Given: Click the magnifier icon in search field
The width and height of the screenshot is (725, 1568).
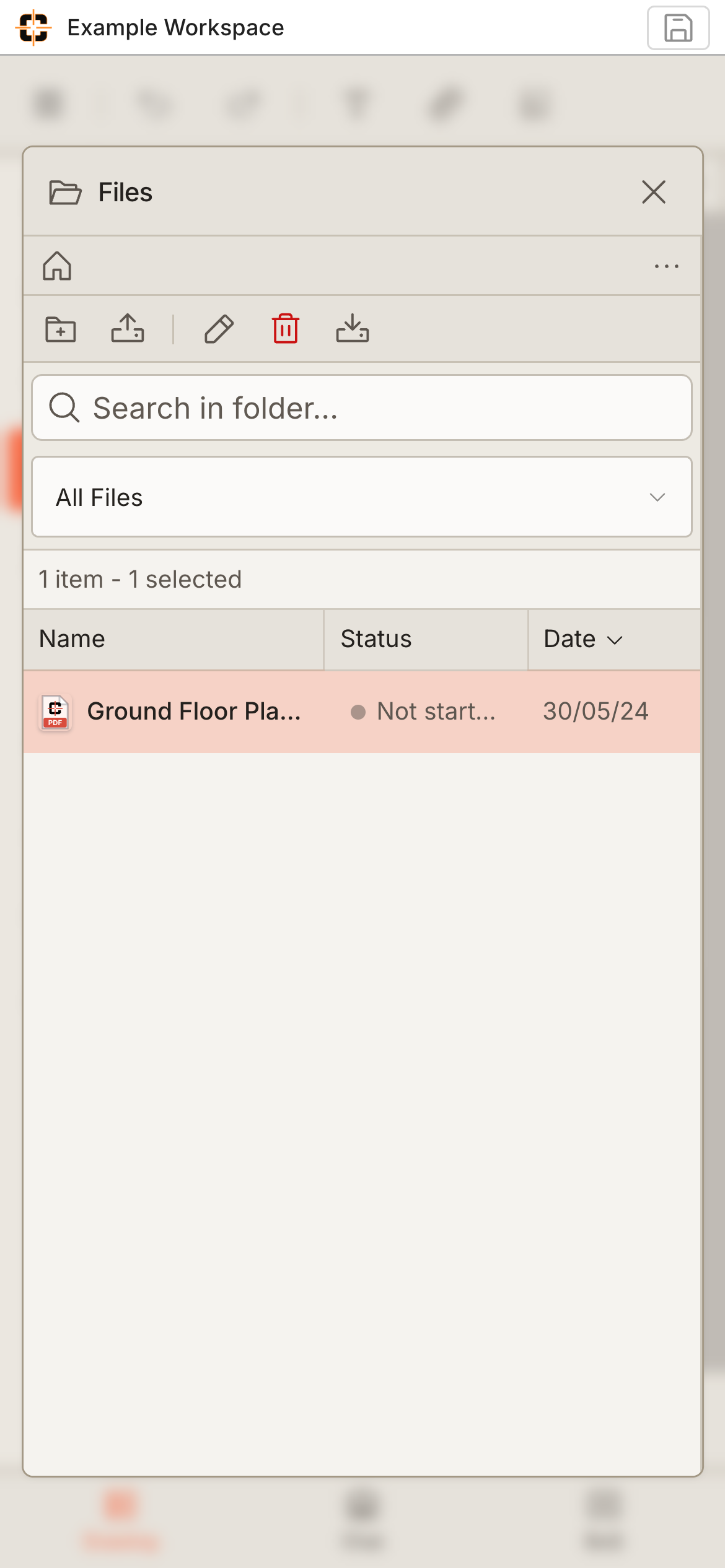Looking at the screenshot, I should point(64,407).
